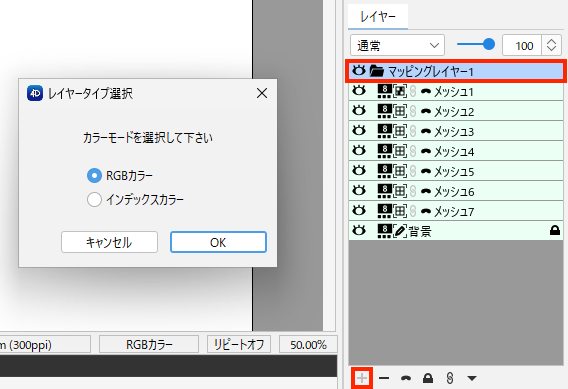Delete the layer using the minus icon

tap(384, 378)
